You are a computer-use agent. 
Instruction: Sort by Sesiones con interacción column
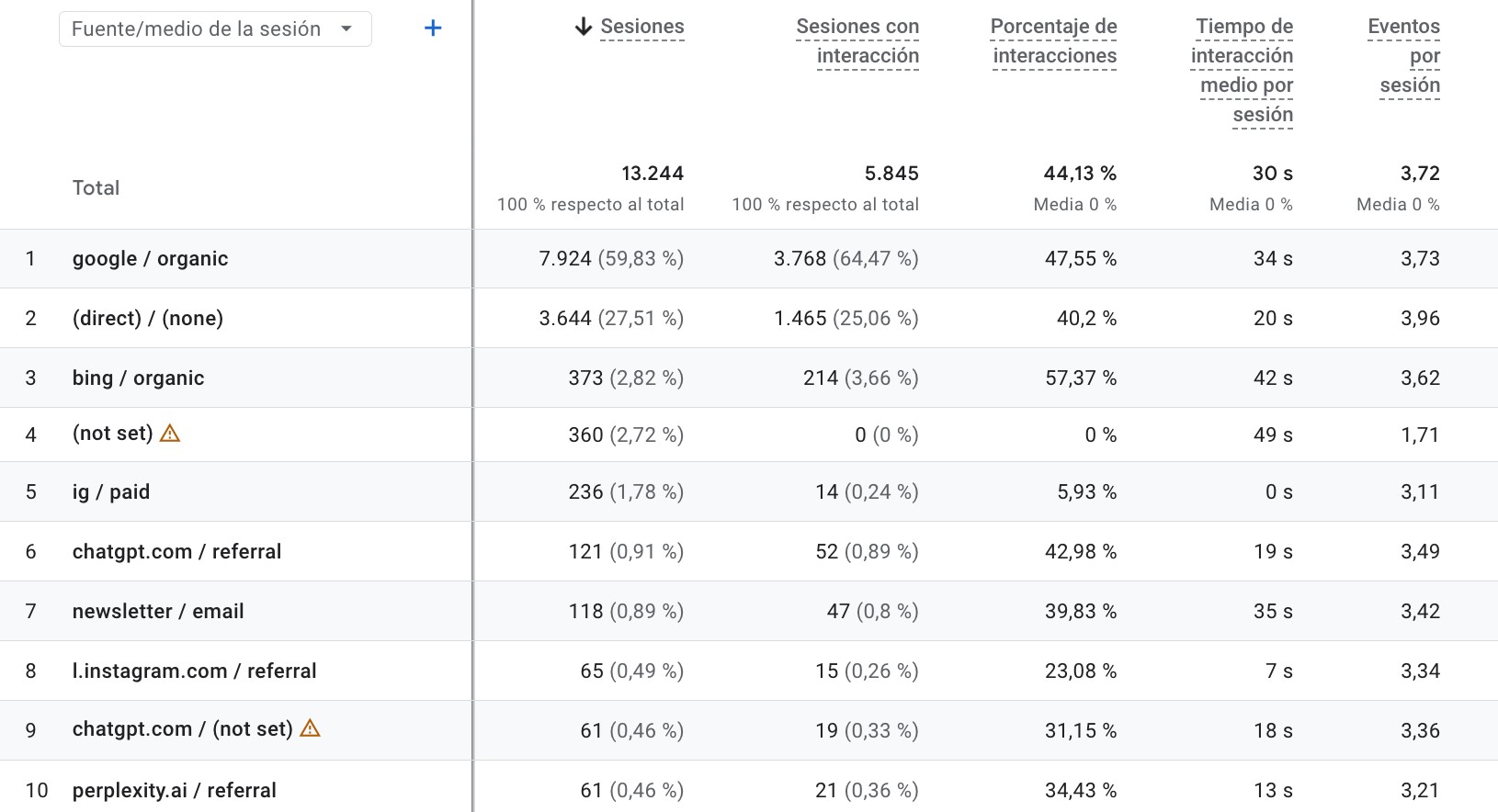click(x=857, y=41)
